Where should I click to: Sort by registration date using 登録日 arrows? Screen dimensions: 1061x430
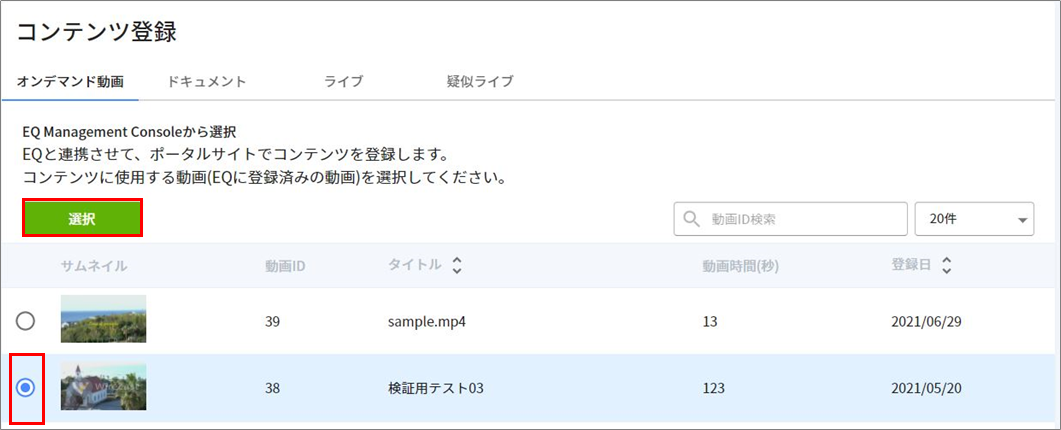coord(947,265)
